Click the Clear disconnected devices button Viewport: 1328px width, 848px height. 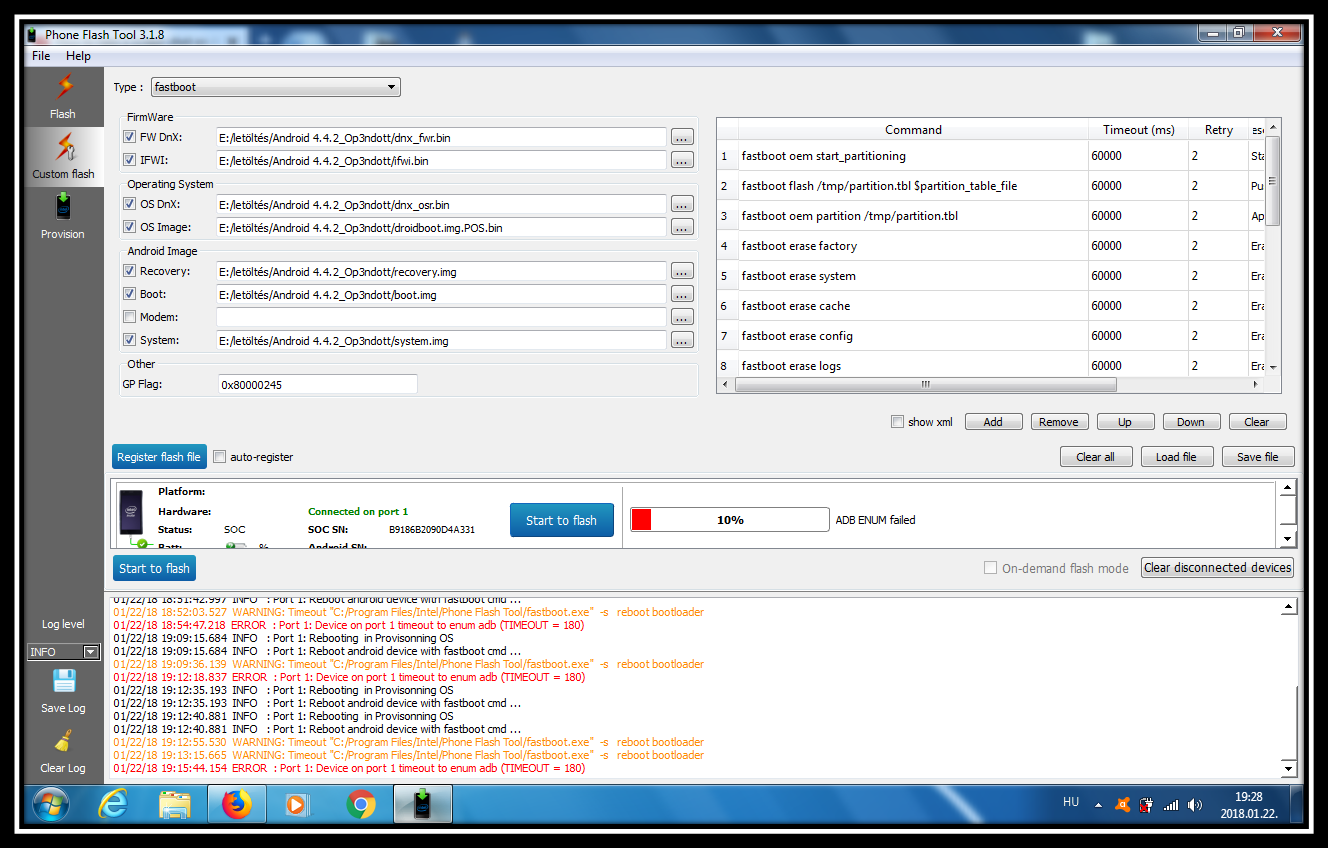1217,567
